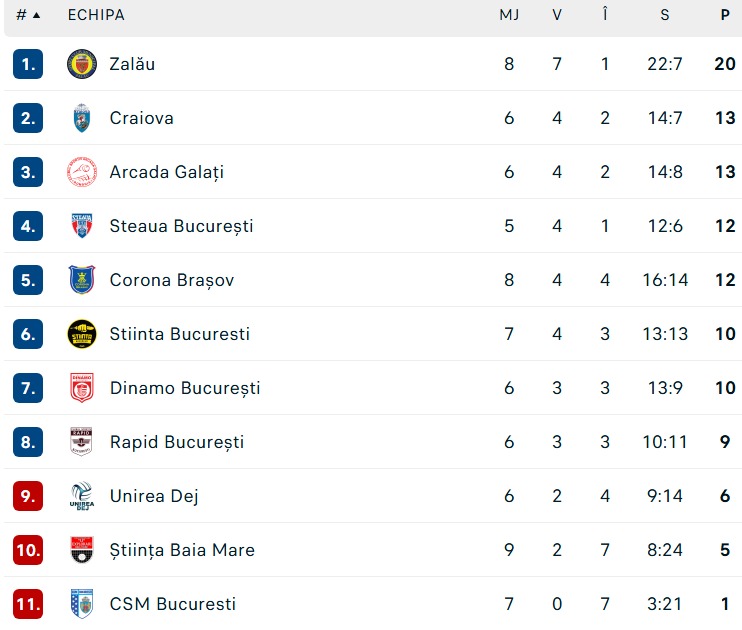Click the ECHIPA column header
The image size is (742, 630).
(x=96, y=15)
